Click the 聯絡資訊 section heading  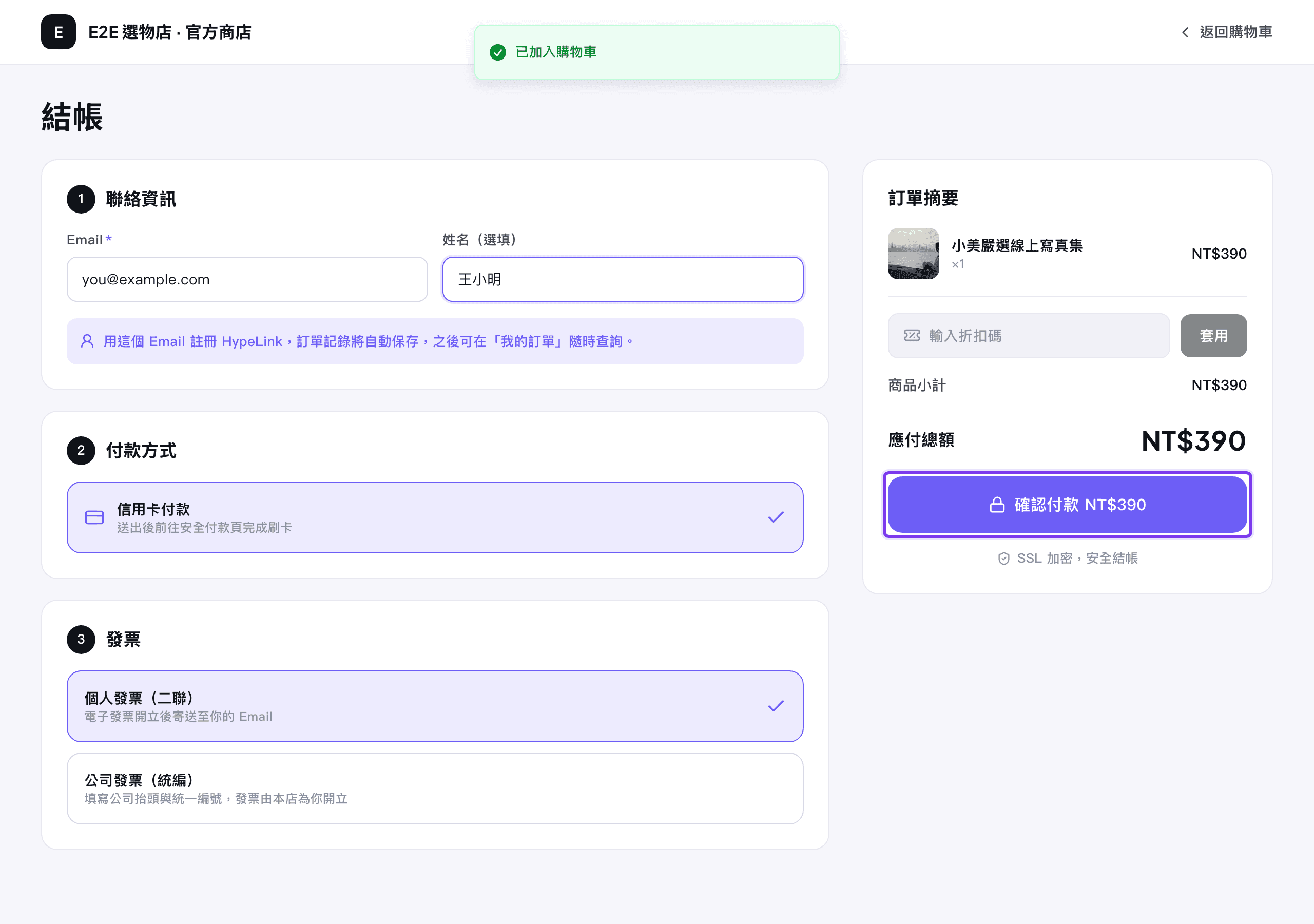point(141,199)
